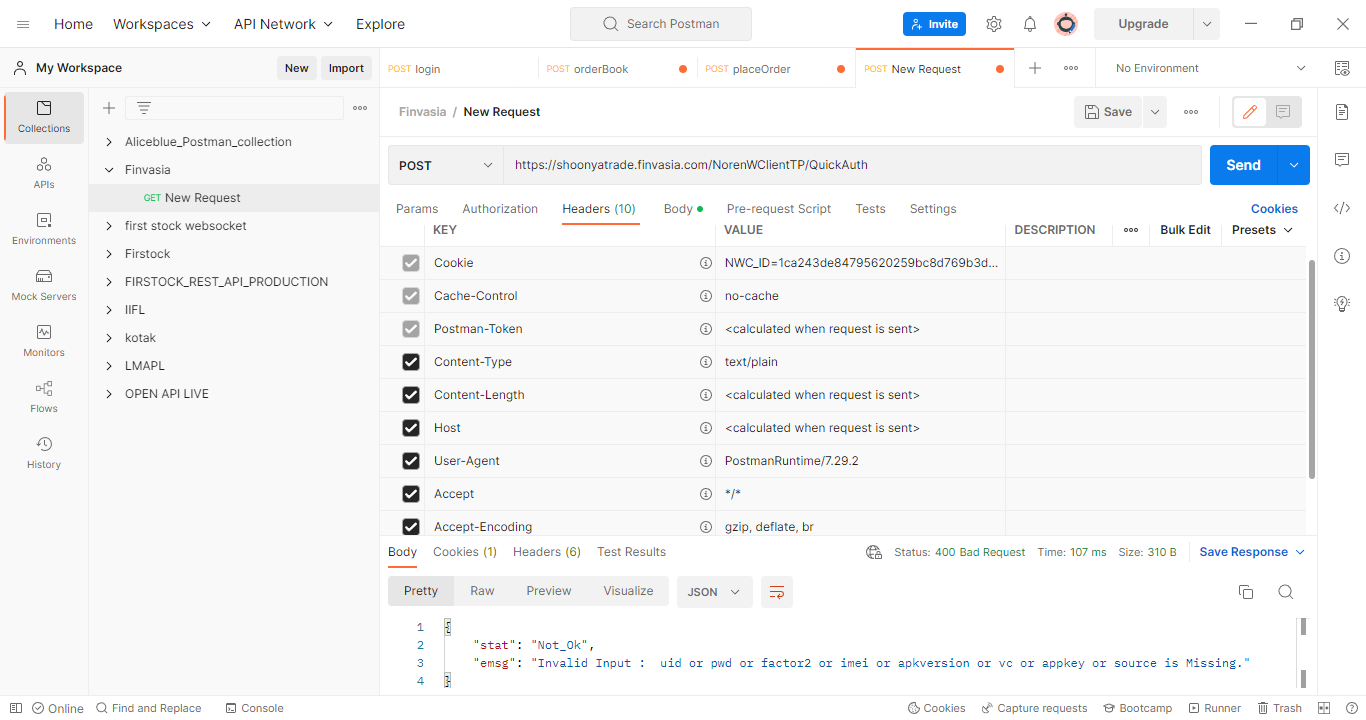Viewport: 1366px width, 720px height.
Task: Expand the Aliceblue_Postman_collection
Action: pyautogui.click(x=109, y=142)
